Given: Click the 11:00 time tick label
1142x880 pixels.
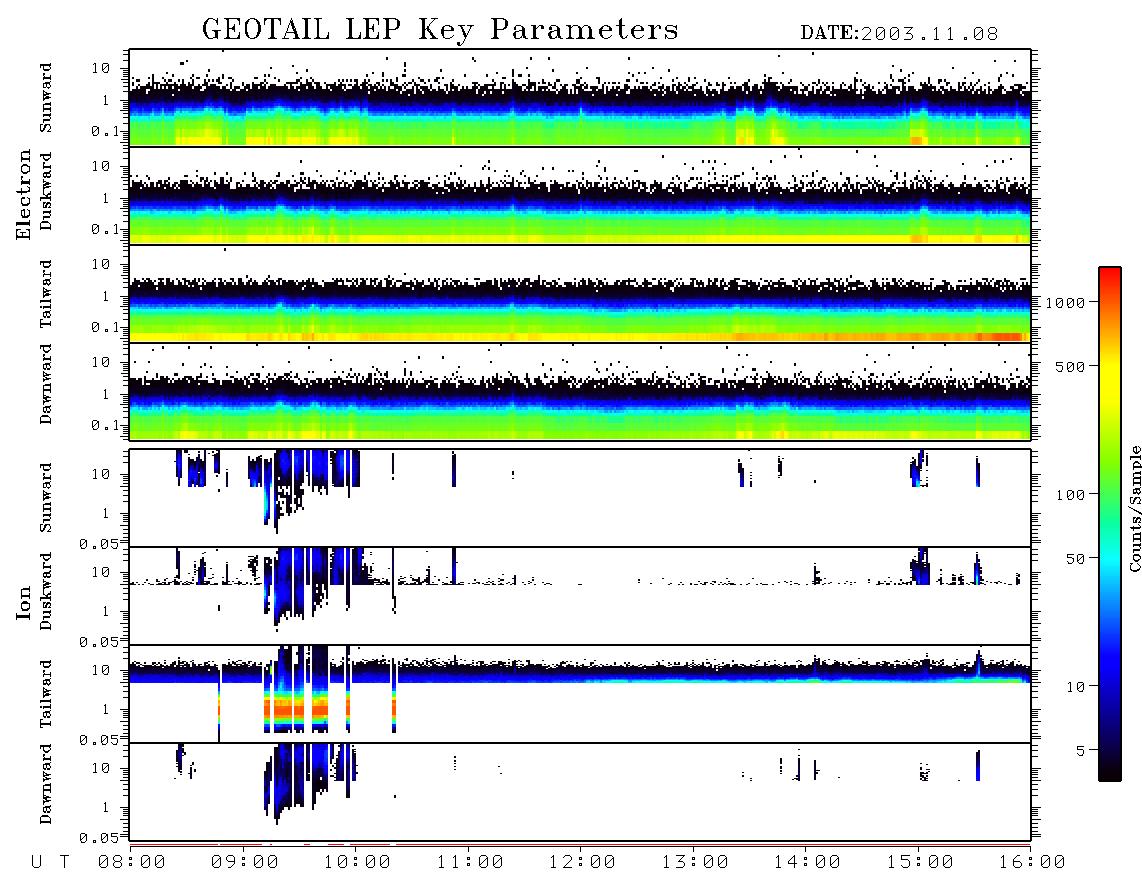Looking at the screenshot, I should pyautogui.click(x=470, y=863).
